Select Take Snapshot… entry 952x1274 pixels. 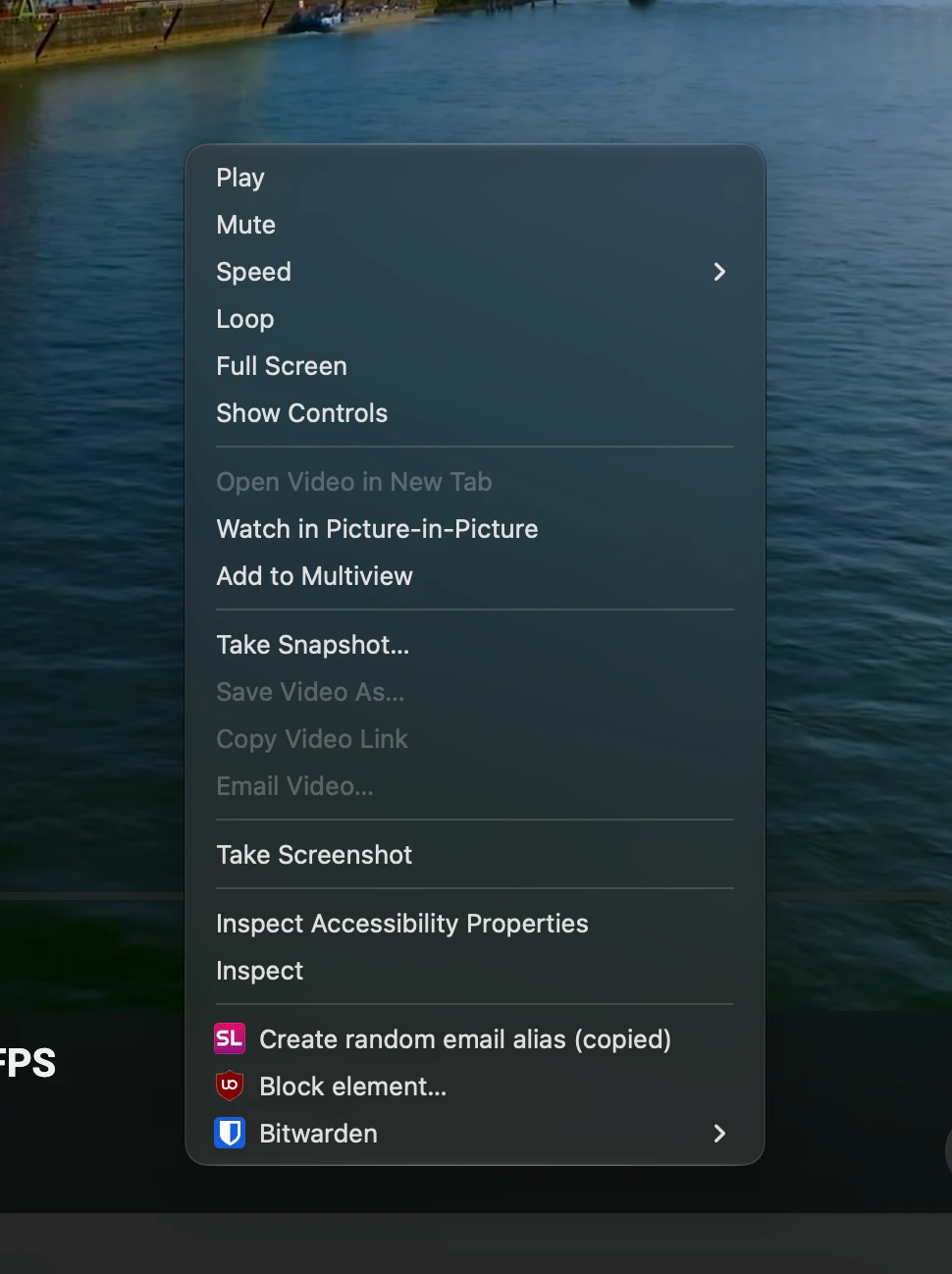475,645
